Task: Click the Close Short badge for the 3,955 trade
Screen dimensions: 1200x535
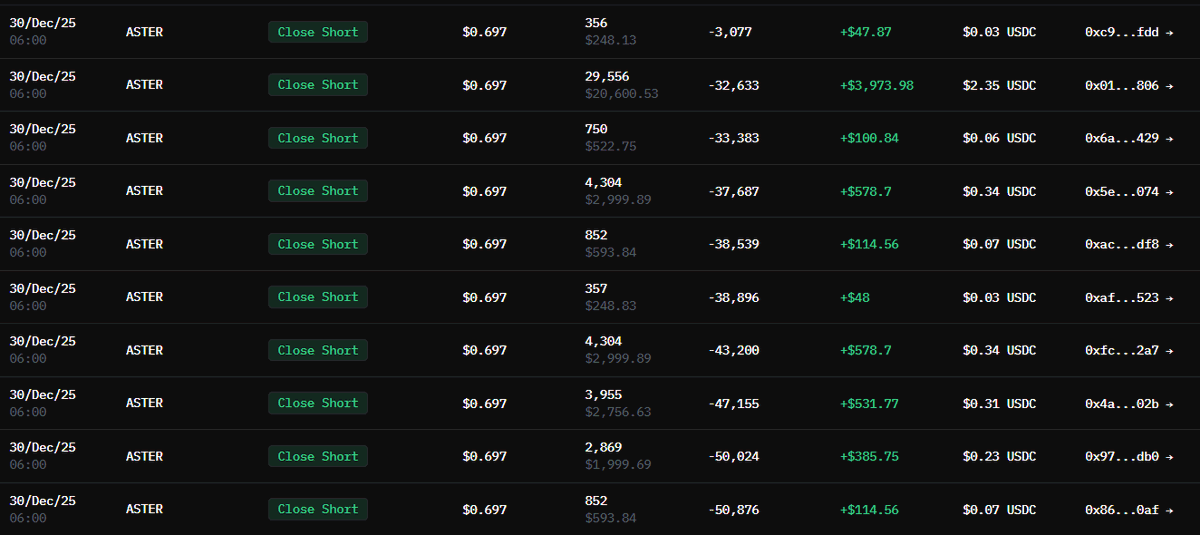Action: (317, 403)
